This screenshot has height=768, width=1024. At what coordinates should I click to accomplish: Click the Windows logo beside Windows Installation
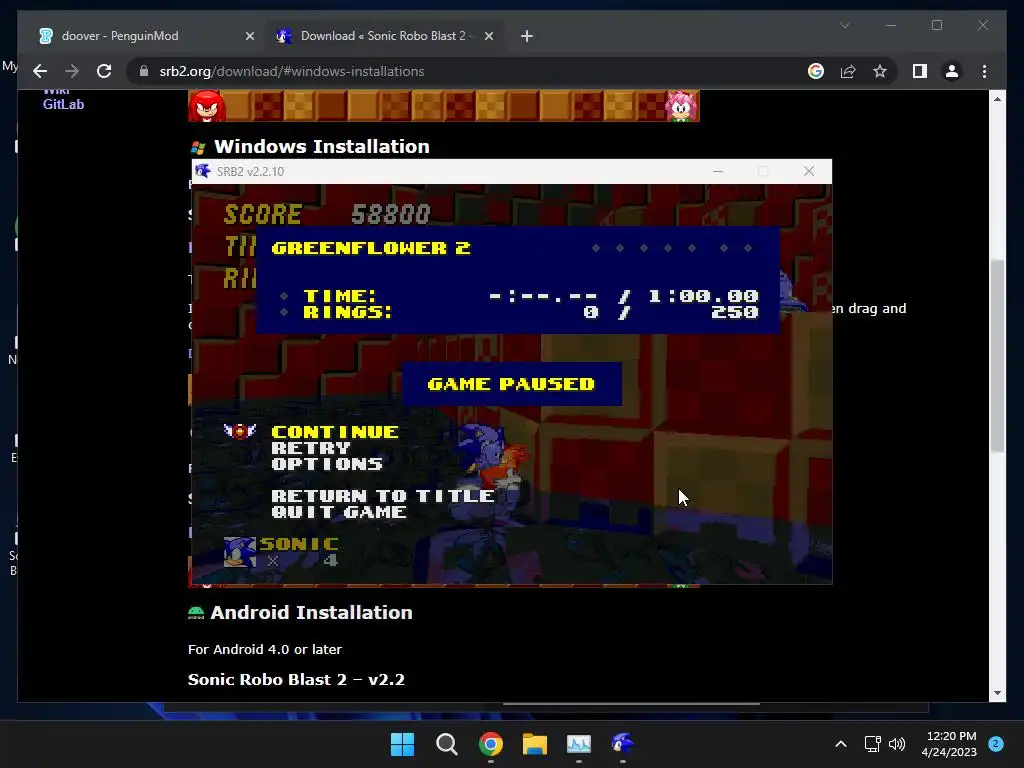(x=198, y=148)
